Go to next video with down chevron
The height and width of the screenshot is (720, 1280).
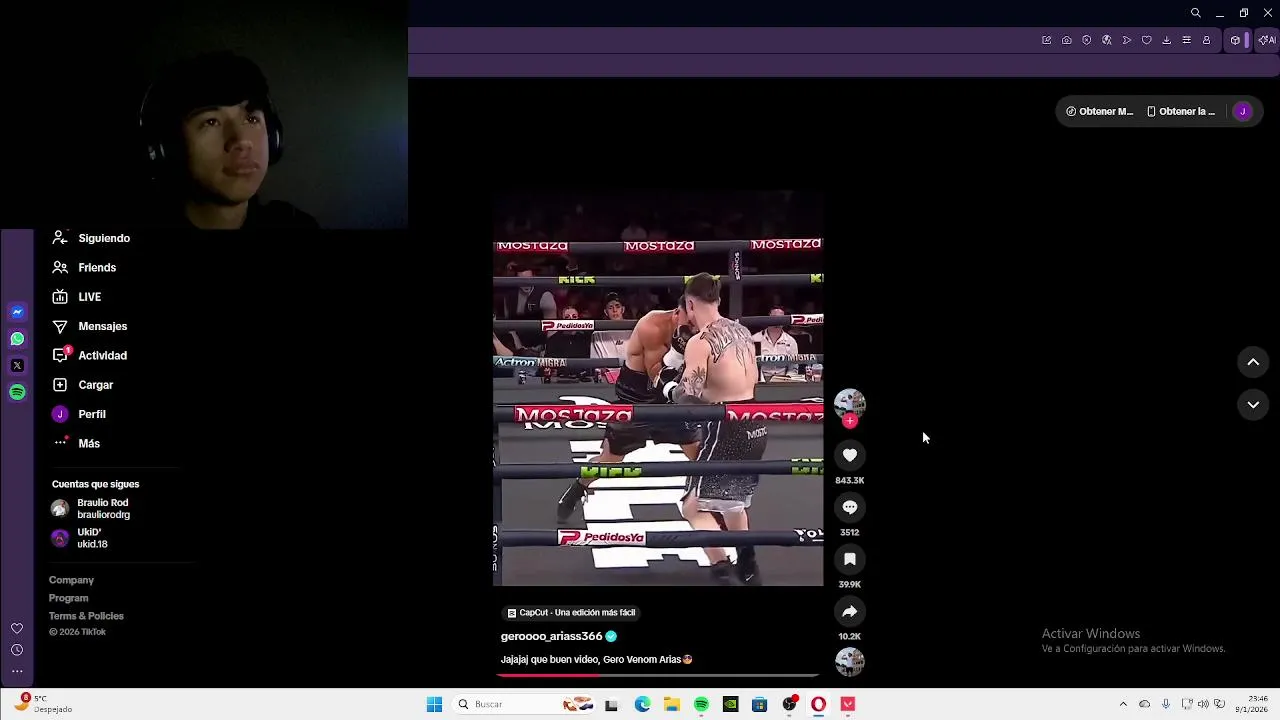pyautogui.click(x=1253, y=404)
